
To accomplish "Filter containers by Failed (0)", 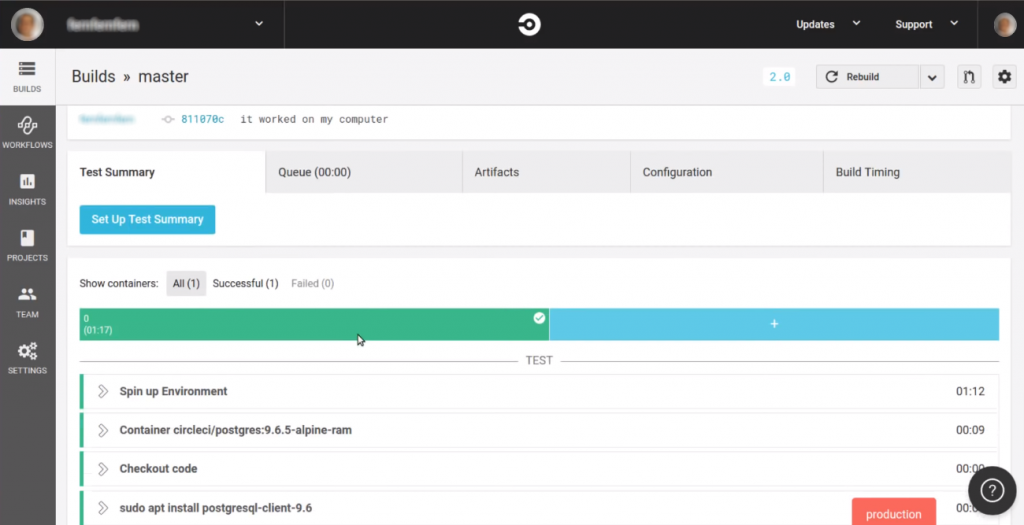I will [x=312, y=284].
